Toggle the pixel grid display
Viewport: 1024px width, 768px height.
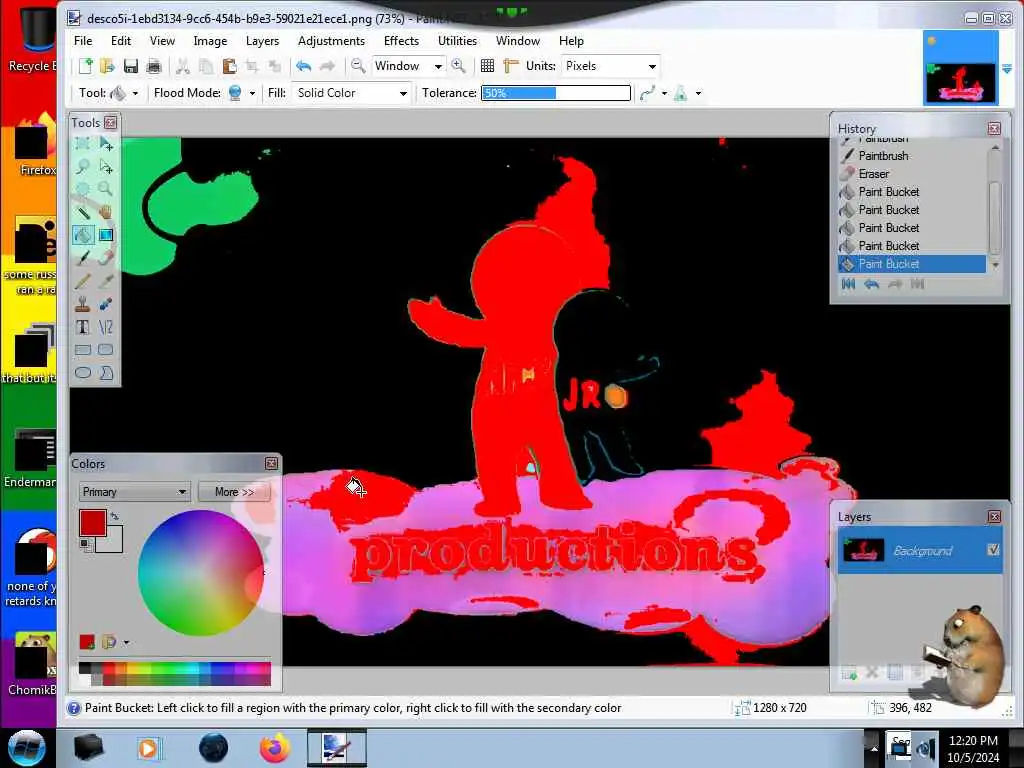[487, 66]
